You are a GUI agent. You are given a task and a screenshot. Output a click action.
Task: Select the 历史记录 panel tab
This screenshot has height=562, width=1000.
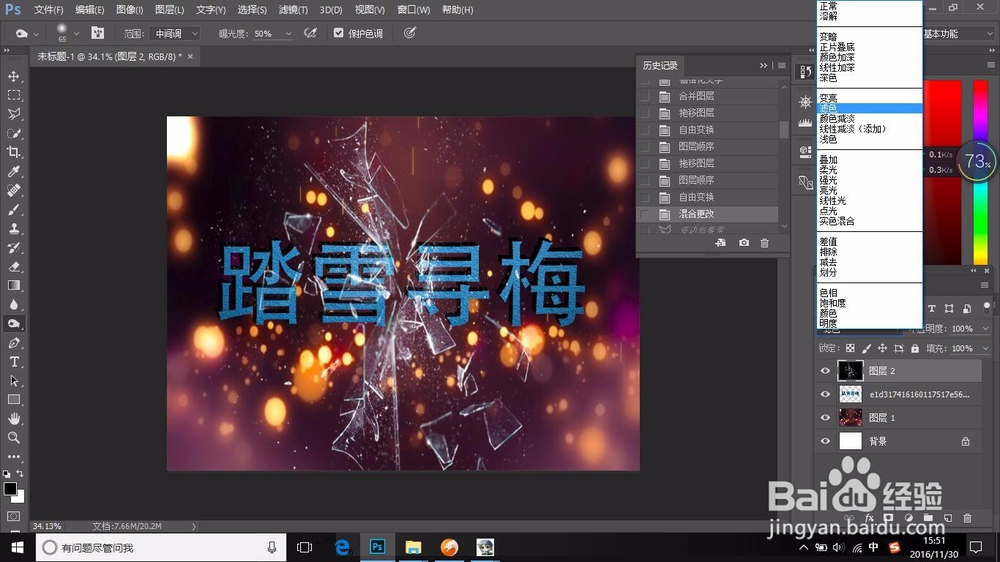click(660, 65)
